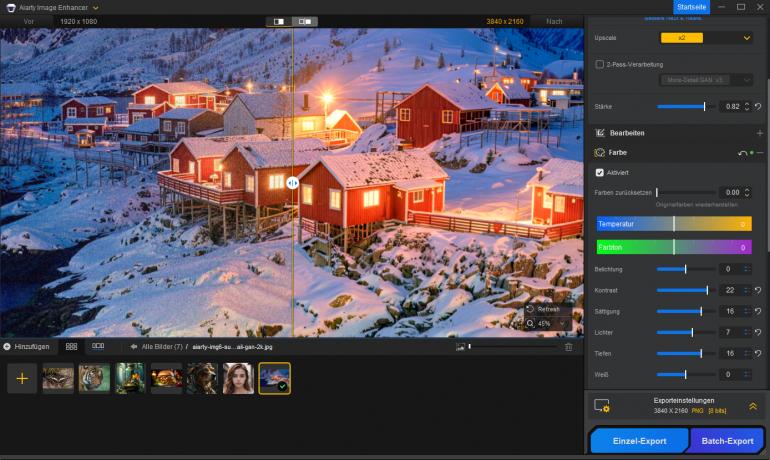Image resolution: width=770 pixels, height=460 pixels.
Task: Select the burger thumbnail
Action: (166, 379)
